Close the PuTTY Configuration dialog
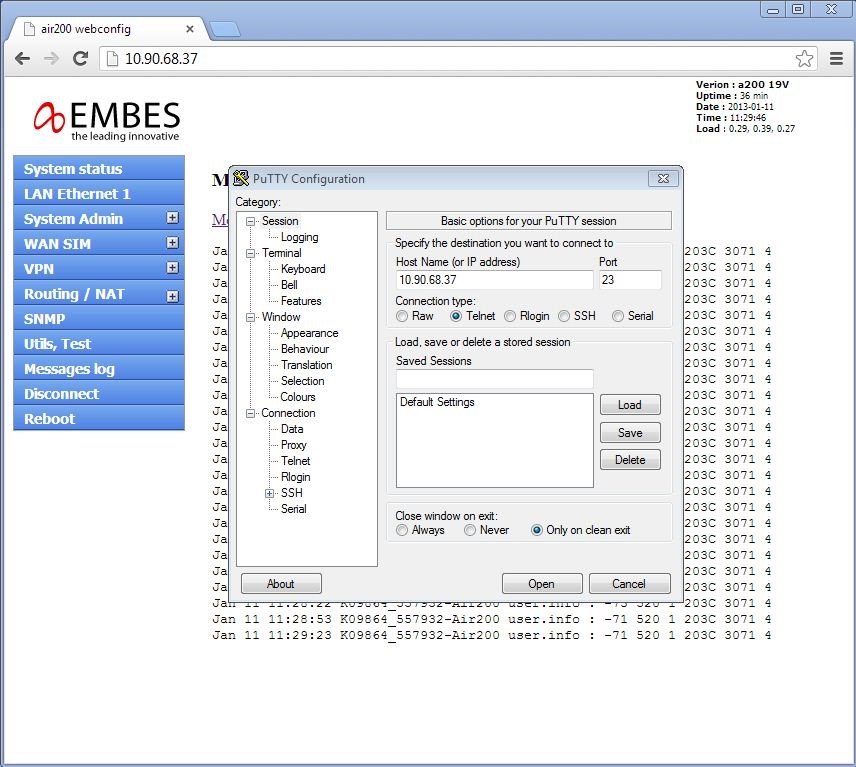The width and height of the screenshot is (856, 767). [x=663, y=179]
